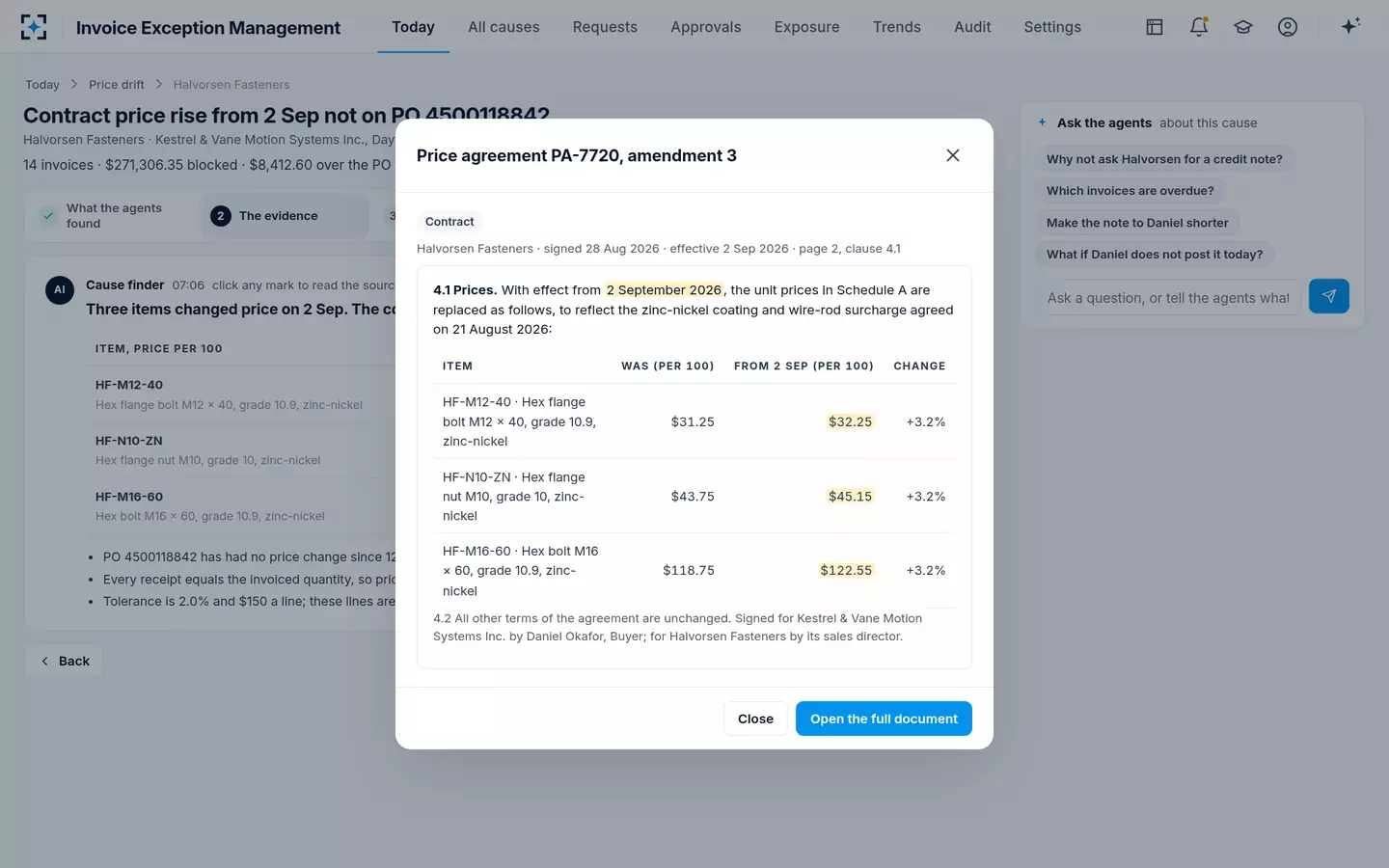Viewport: 1389px width, 868px height.
Task: Pick 'Make the note to Daniel shorter'
Action: click(x=1137, y=223)
